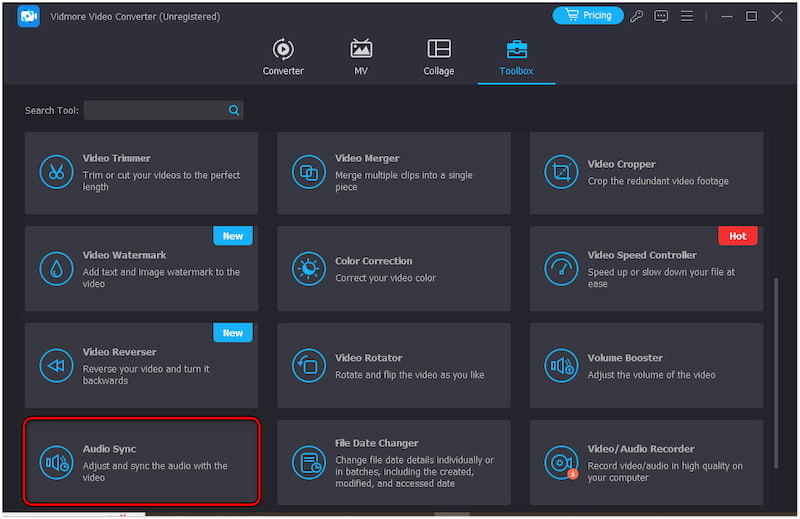
Task: Open the Video Merger tool icon
Action: [x=309, y=172]
